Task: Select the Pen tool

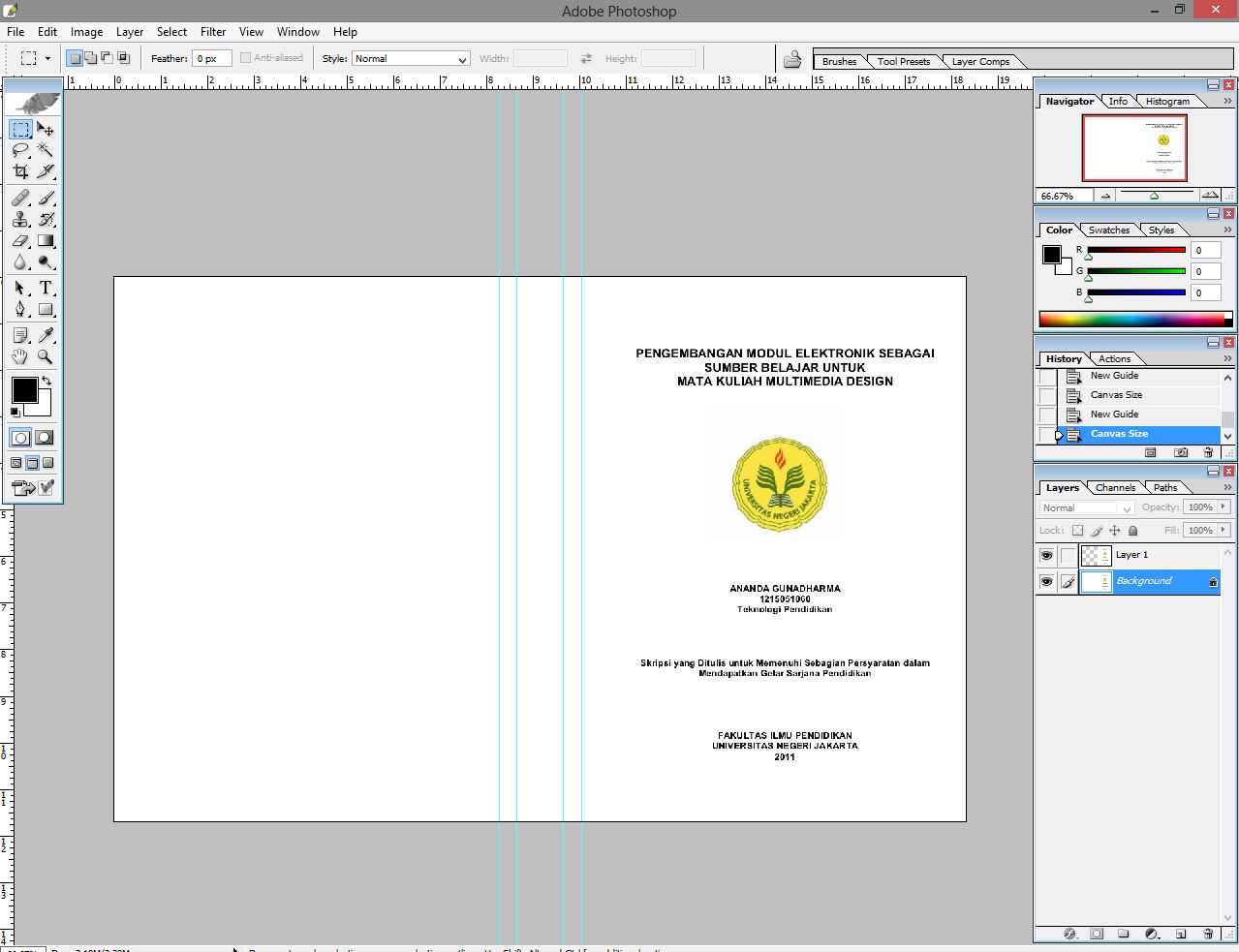Action: click(17, 309)
